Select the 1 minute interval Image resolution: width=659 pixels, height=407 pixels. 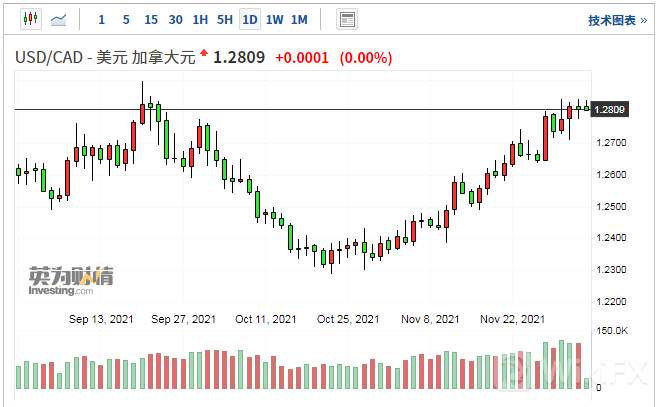[101, 19]
